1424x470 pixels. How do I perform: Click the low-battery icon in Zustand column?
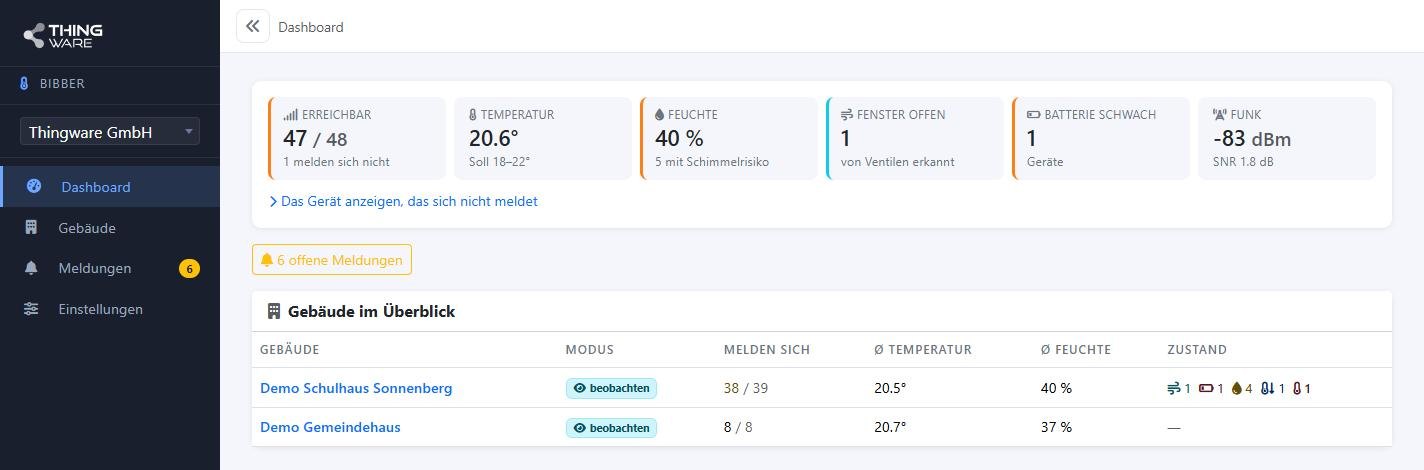1206,388
